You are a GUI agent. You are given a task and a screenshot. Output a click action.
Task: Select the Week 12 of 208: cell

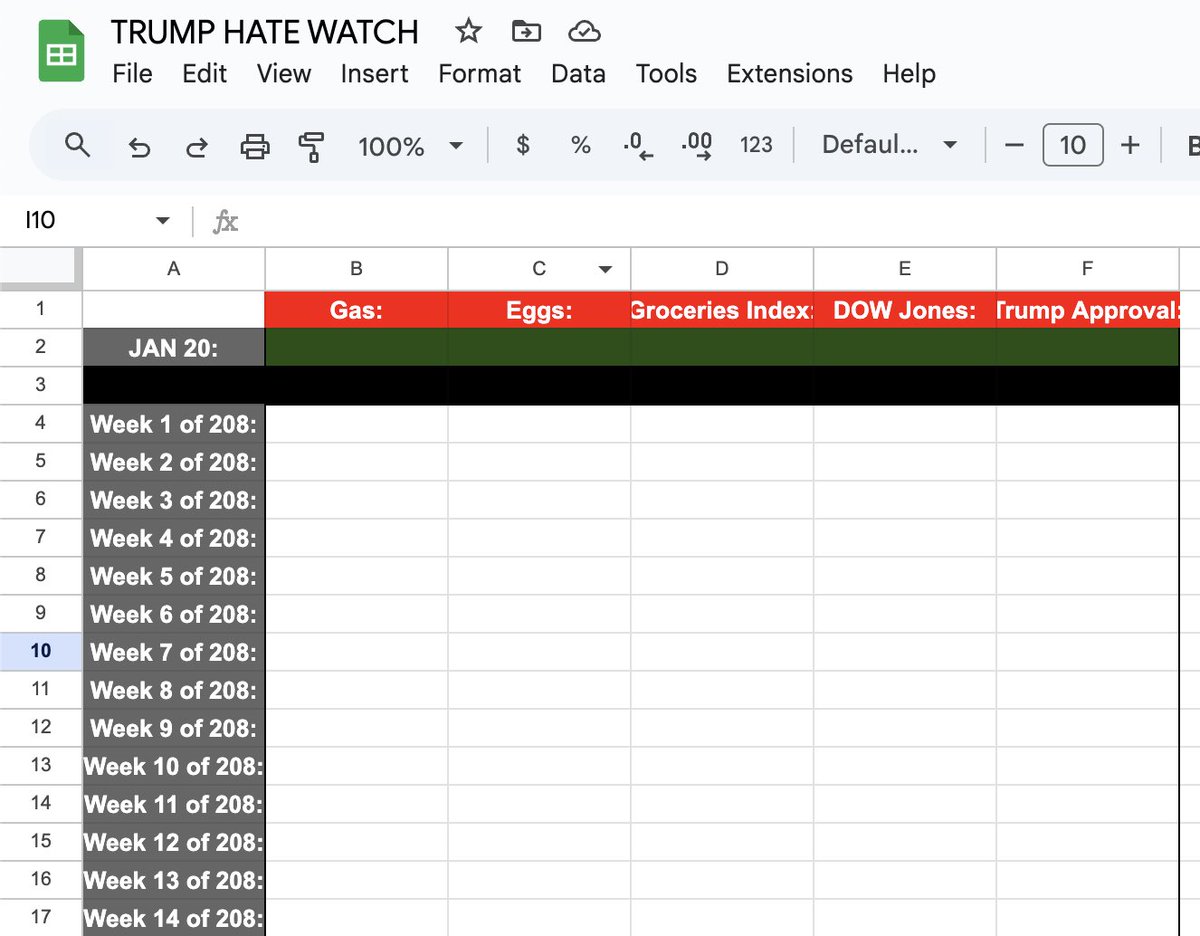[174, 842]
